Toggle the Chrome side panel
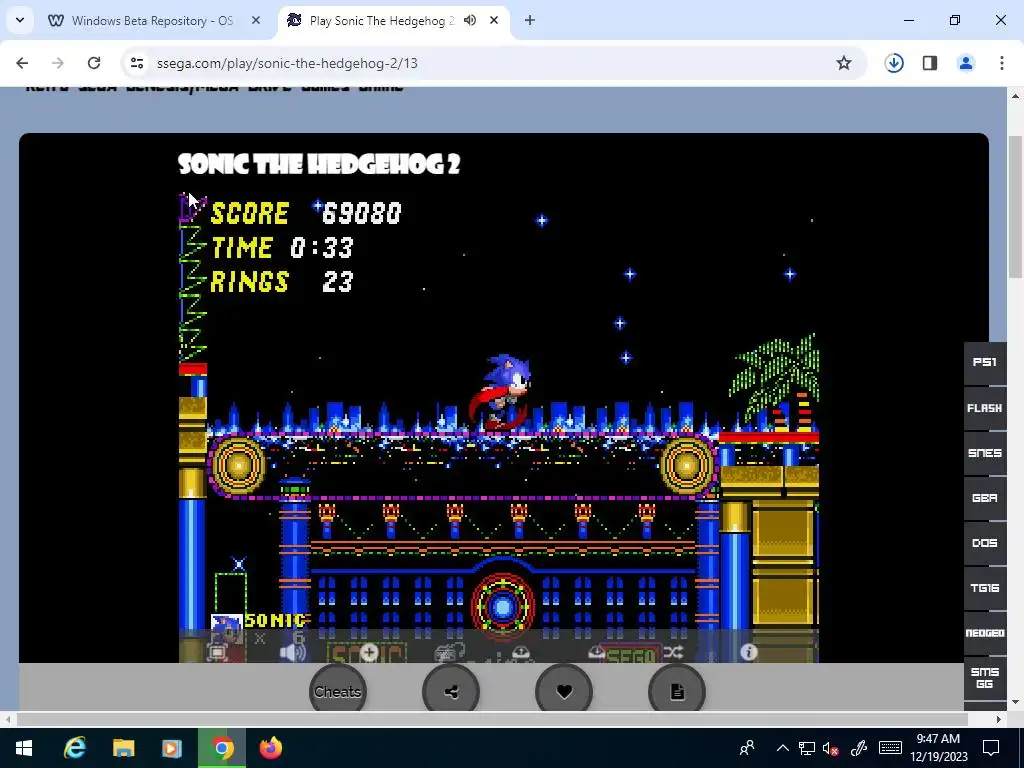 click(930, 63)
